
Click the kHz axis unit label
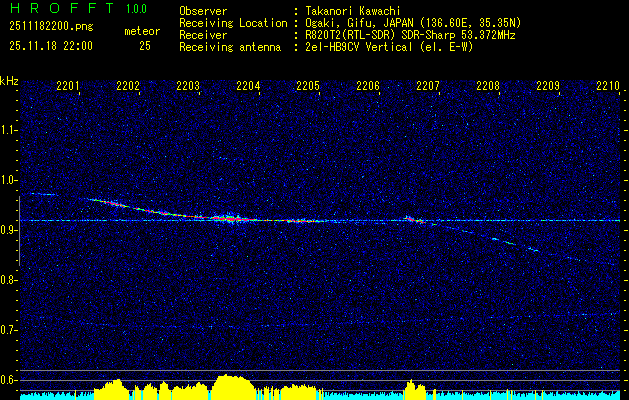9,81
